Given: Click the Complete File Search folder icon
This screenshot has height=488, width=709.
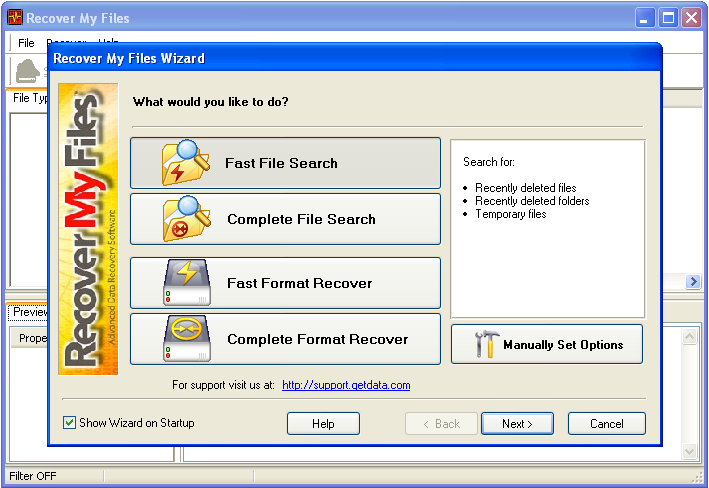Looking at the screenshot, I should (186, 219).
